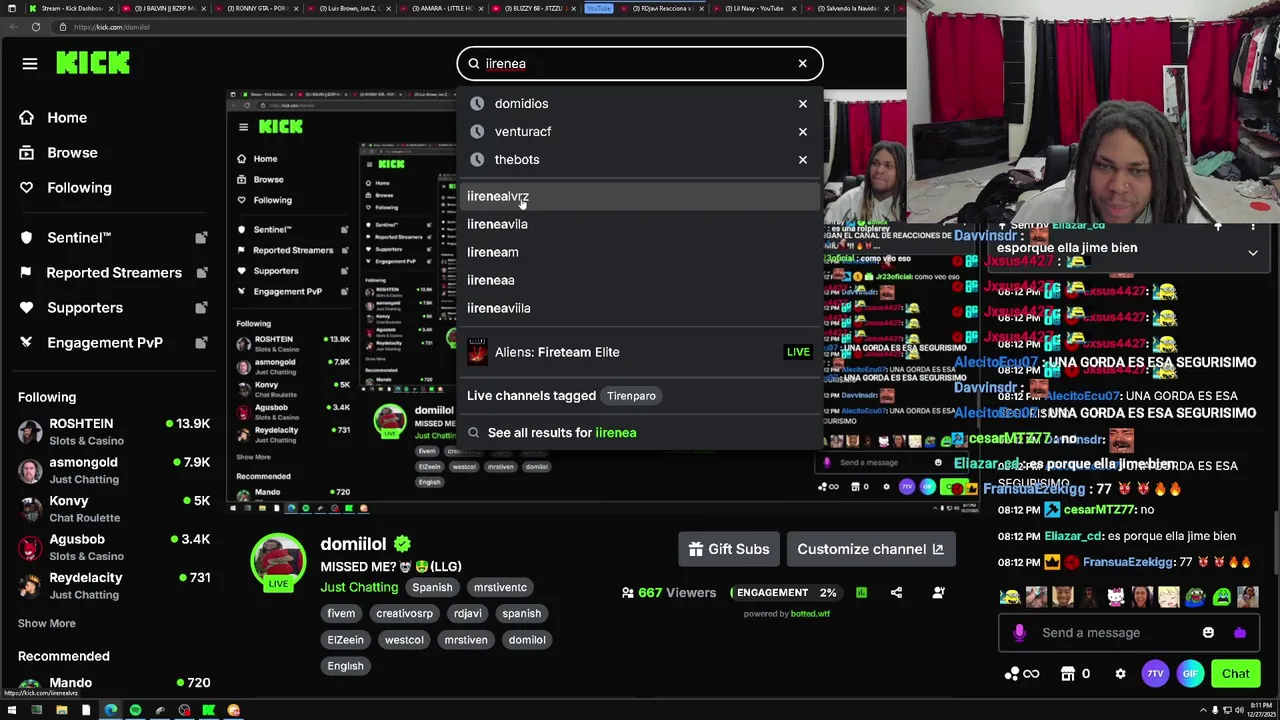
Task: Open asmongold followed channel
Action: point(114,470)
